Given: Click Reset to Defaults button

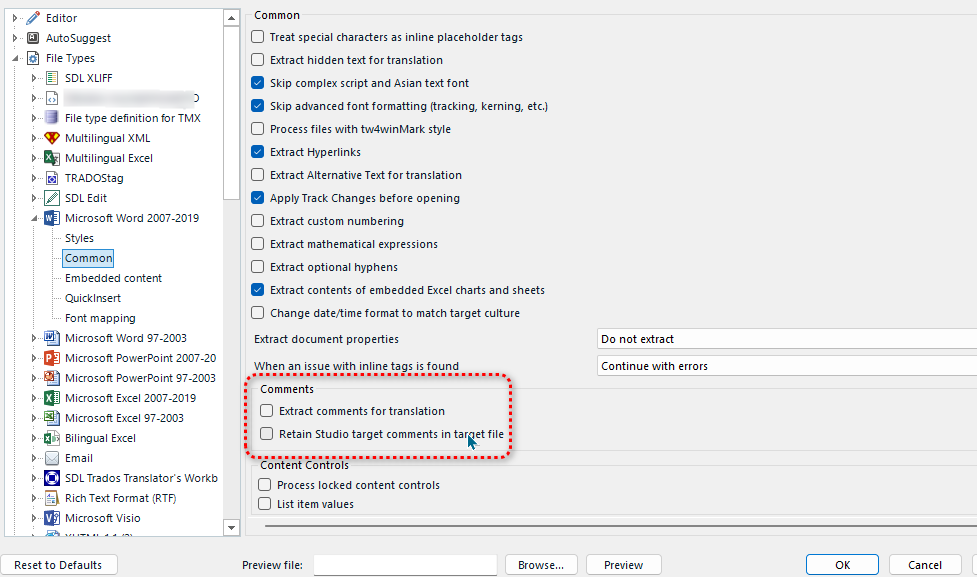Looking at the screenshot, I should 59,565.
